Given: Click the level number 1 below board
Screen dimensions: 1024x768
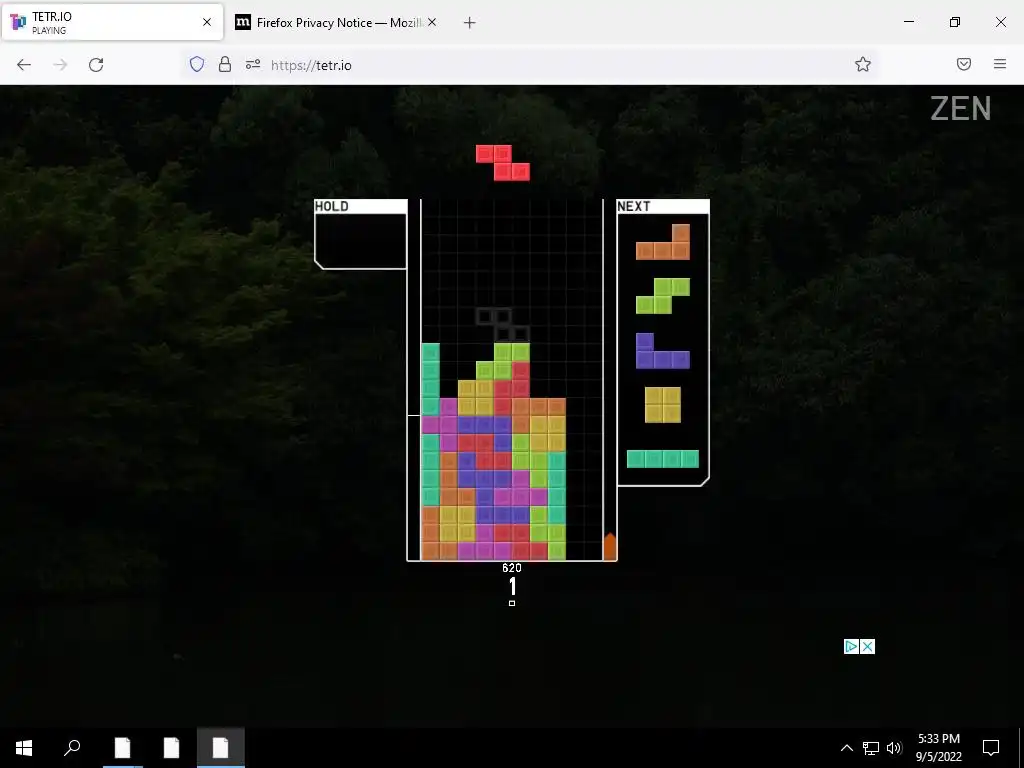Looking at the screenshot, I should pyautogui.click(x=512, y=586).
